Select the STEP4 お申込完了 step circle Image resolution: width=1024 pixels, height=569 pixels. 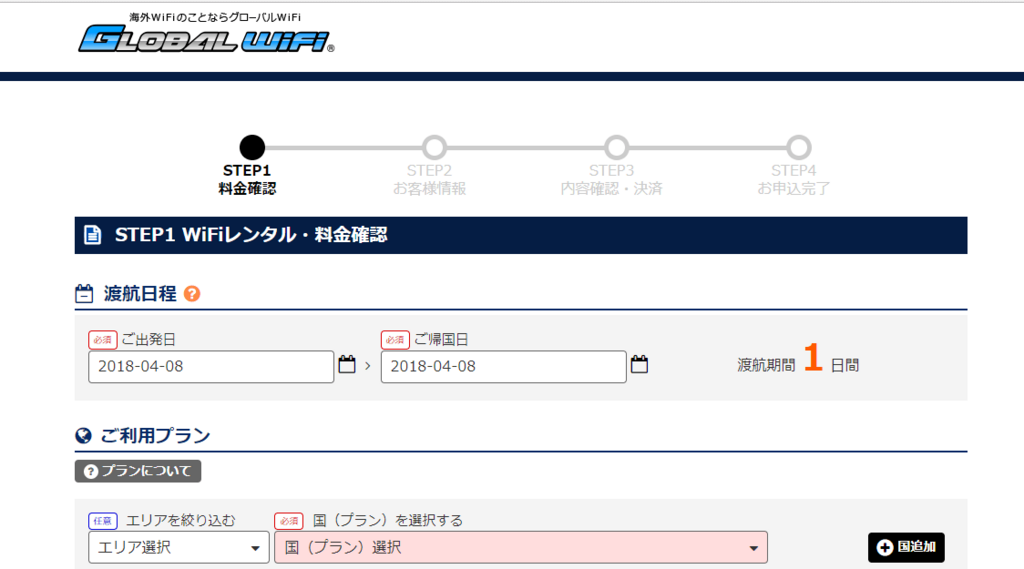tap(799, 148)
